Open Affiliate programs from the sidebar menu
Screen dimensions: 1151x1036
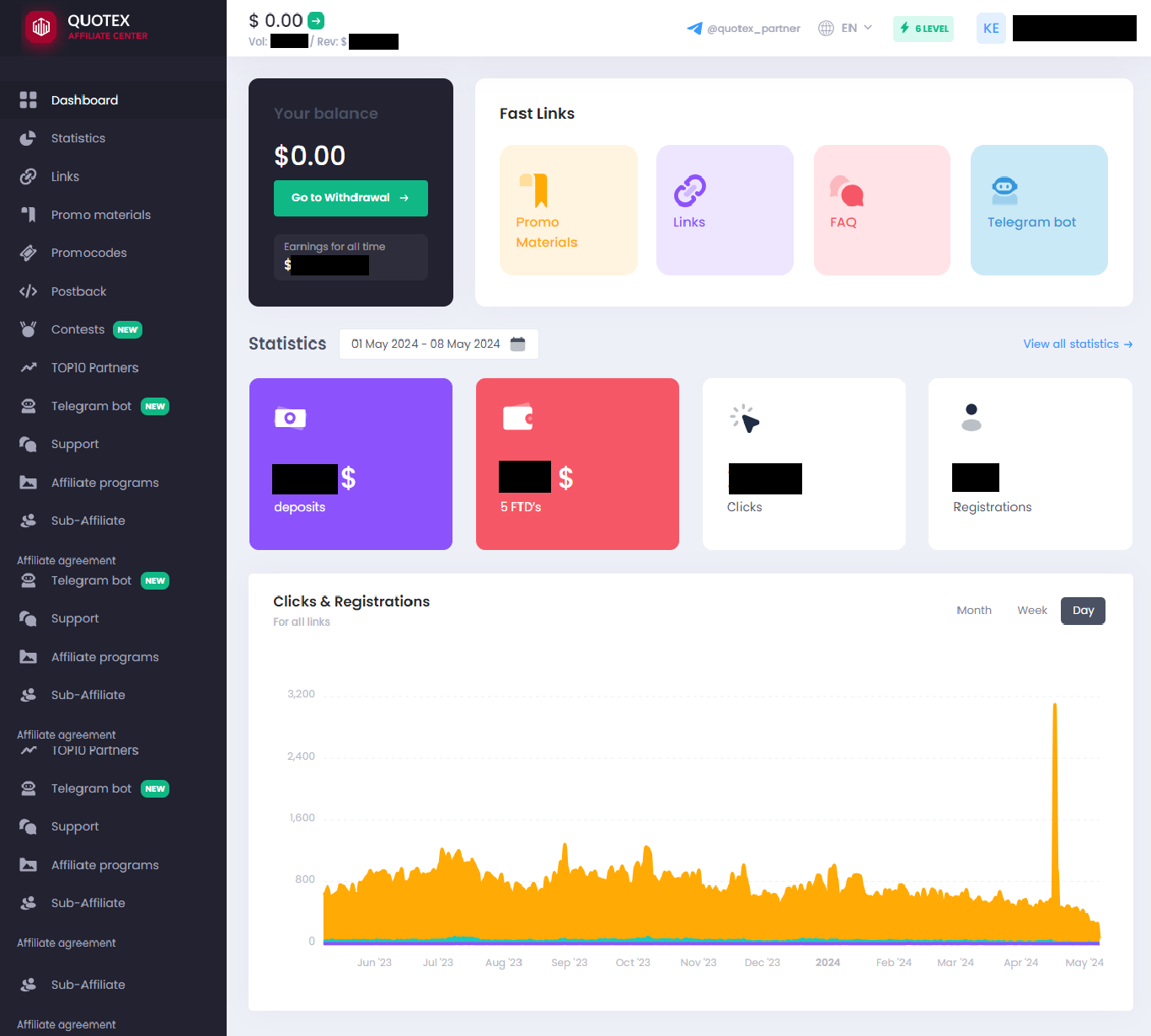(104, 483)
